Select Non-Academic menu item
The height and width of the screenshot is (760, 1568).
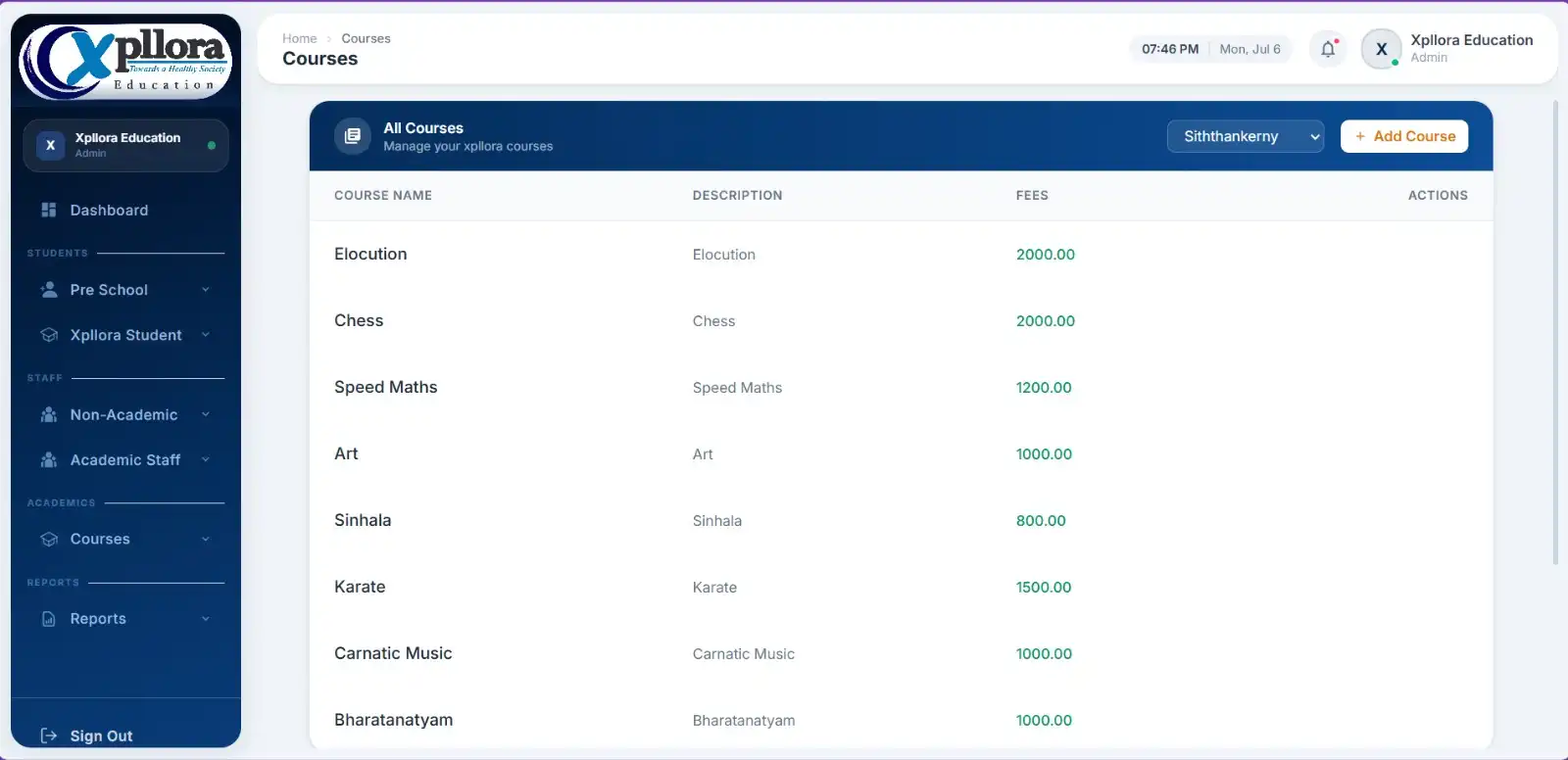(x=125, y=415)
